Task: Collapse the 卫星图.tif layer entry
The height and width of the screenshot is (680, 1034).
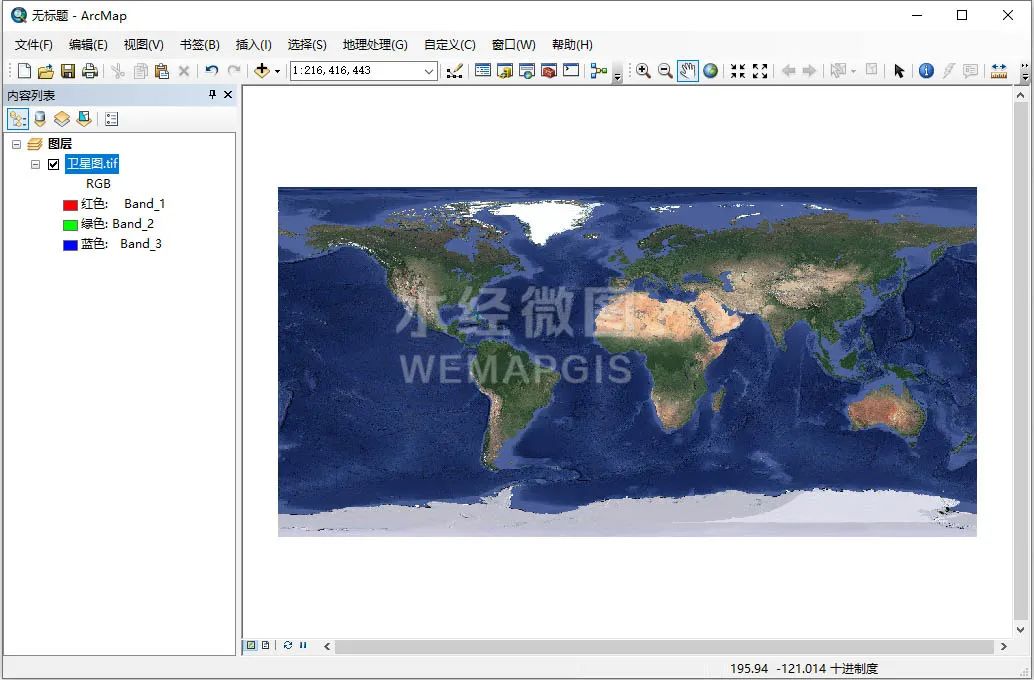Action: coord(35,164)
